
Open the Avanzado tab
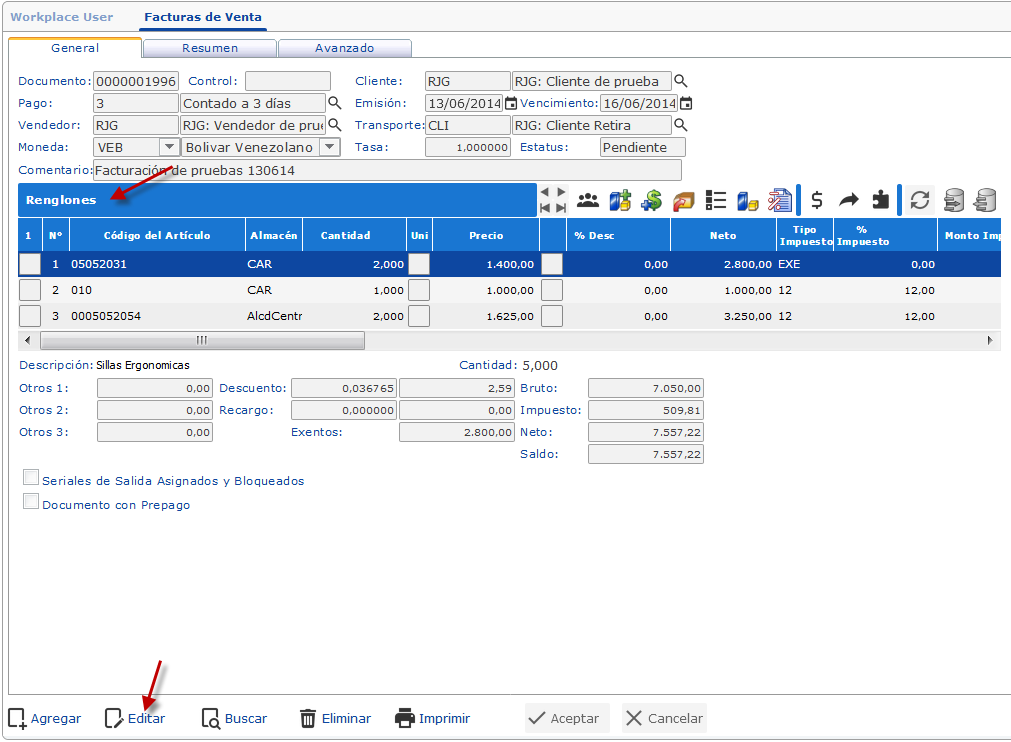(x=345, y=48)
